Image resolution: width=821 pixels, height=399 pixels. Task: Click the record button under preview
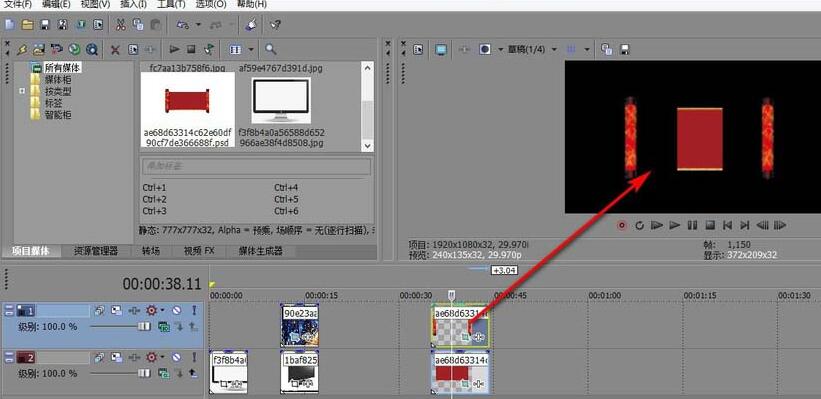pos(622,225)
